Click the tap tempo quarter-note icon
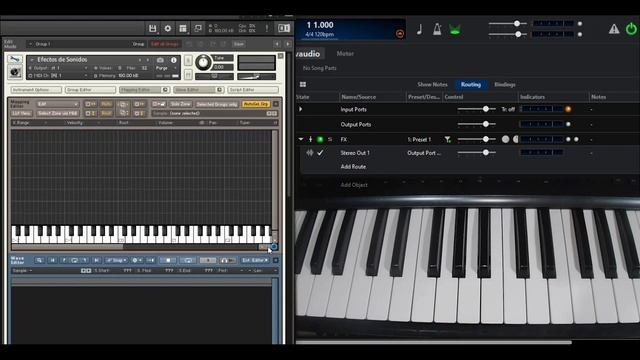The width and height of the screenshot is (640, 360). click(419, 29)
